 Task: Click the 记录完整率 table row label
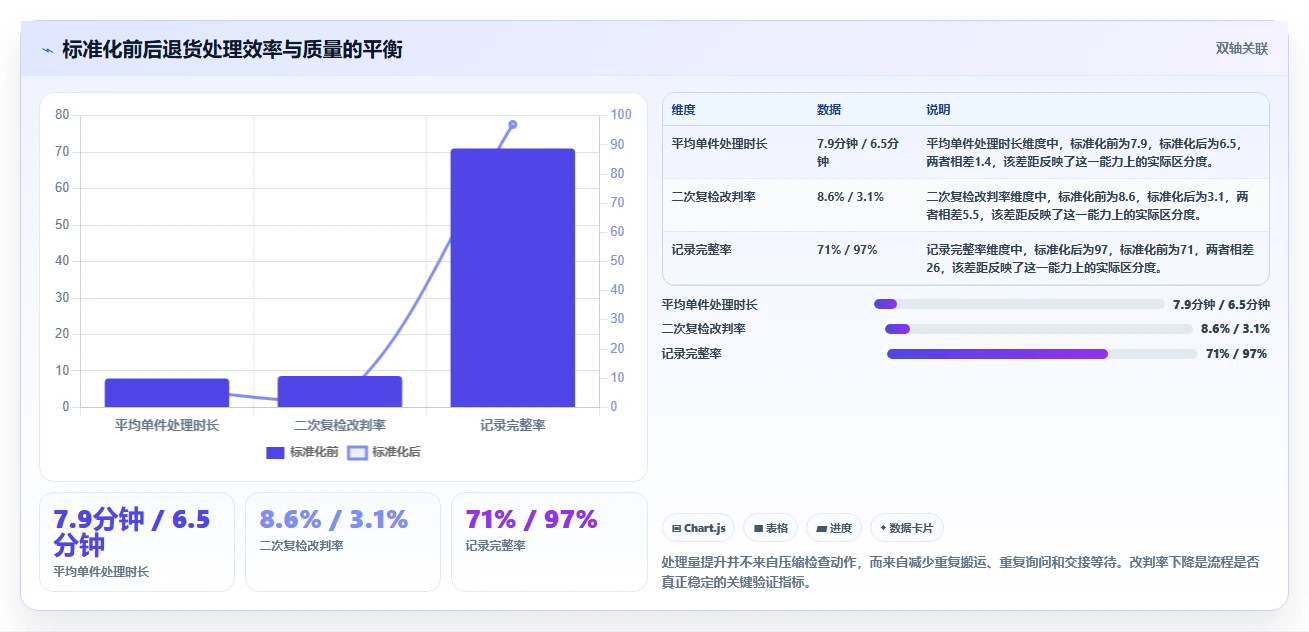(701, 249)
